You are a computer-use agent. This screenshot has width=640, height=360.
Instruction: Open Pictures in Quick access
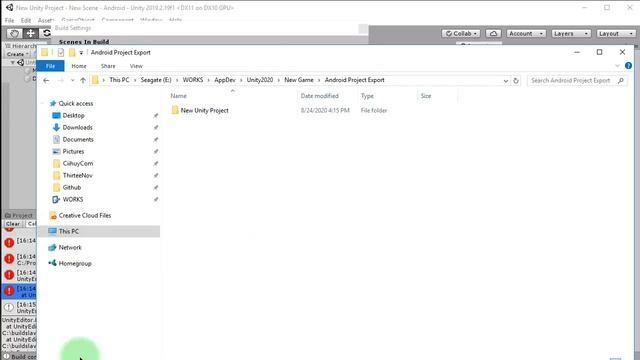(73, 151)
